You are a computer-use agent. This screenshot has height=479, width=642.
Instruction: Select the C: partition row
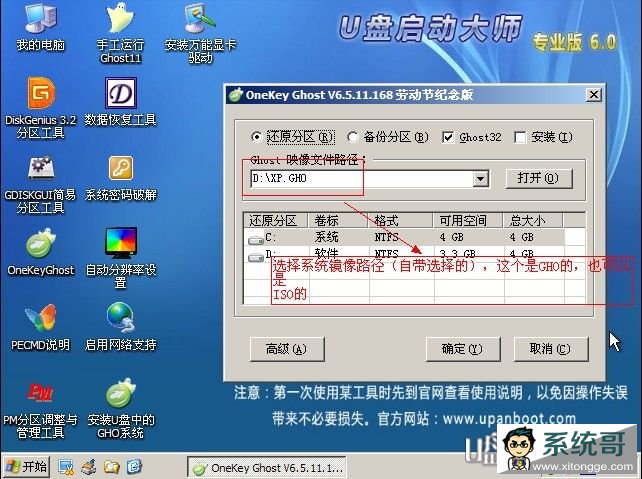404,237
